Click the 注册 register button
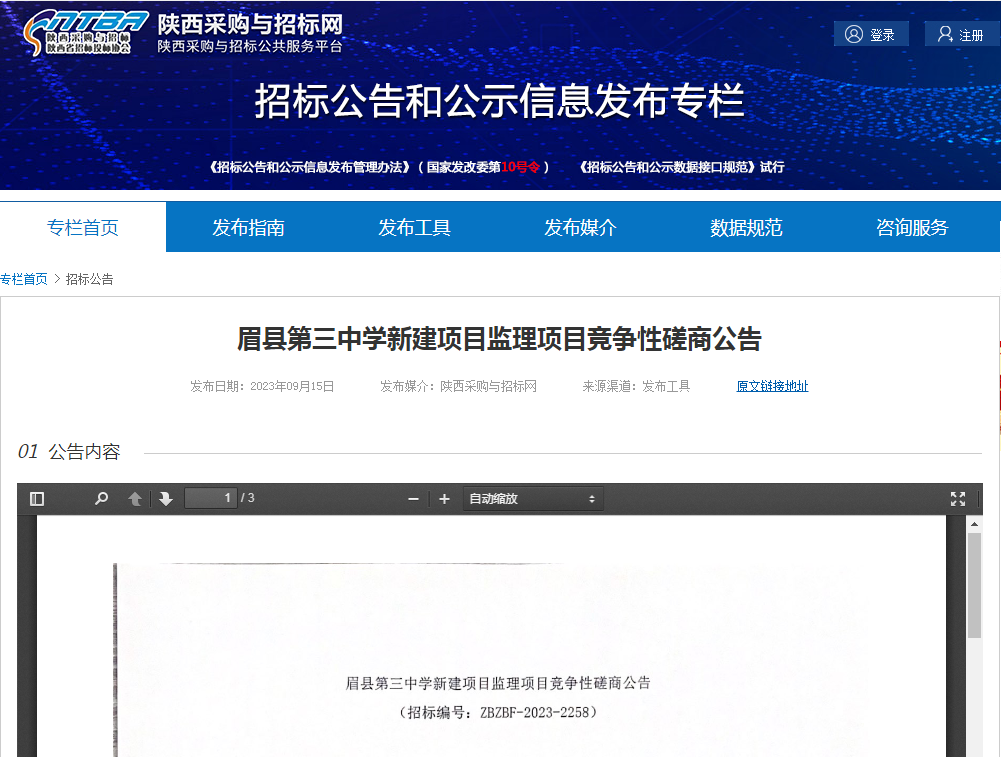 coord(961,34)
